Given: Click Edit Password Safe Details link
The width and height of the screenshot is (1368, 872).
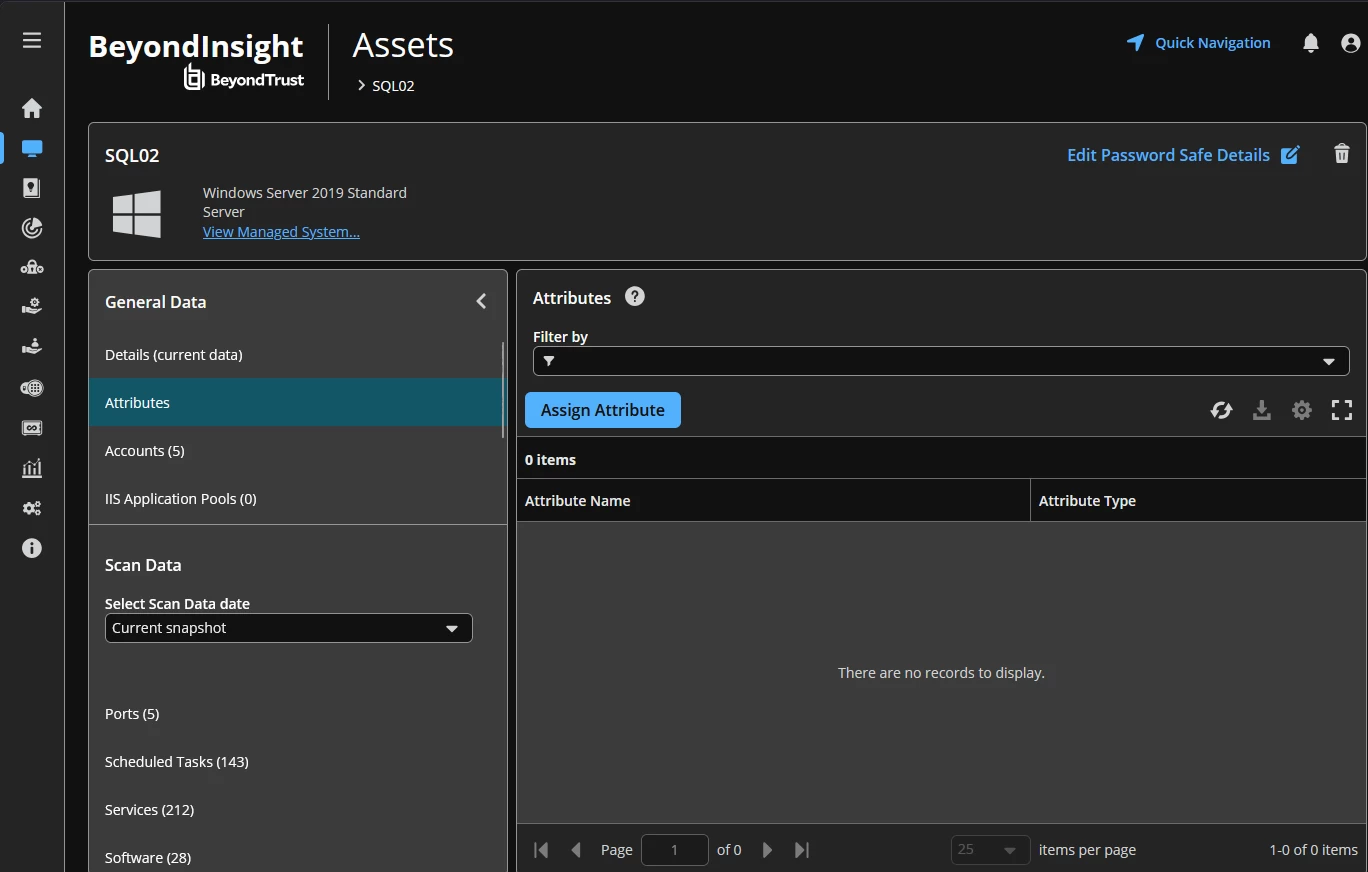Looking at the screenshot, I should coord(1168,155).
